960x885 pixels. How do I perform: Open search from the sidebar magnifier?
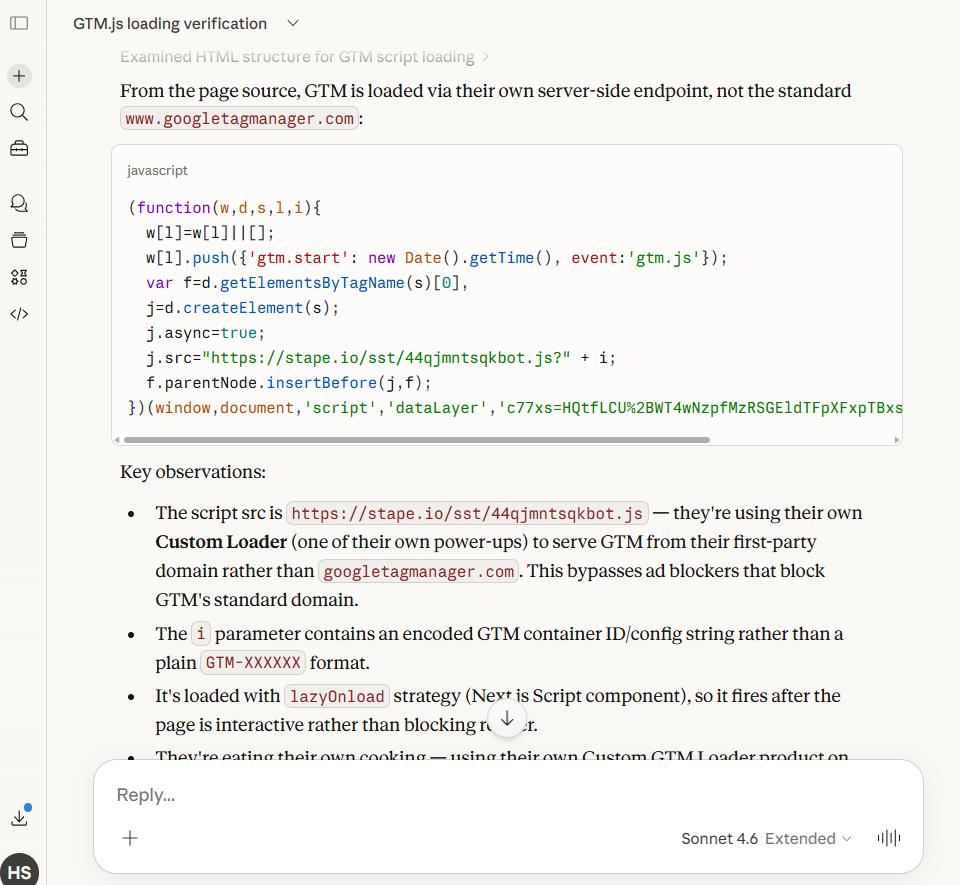coord(19,112)
